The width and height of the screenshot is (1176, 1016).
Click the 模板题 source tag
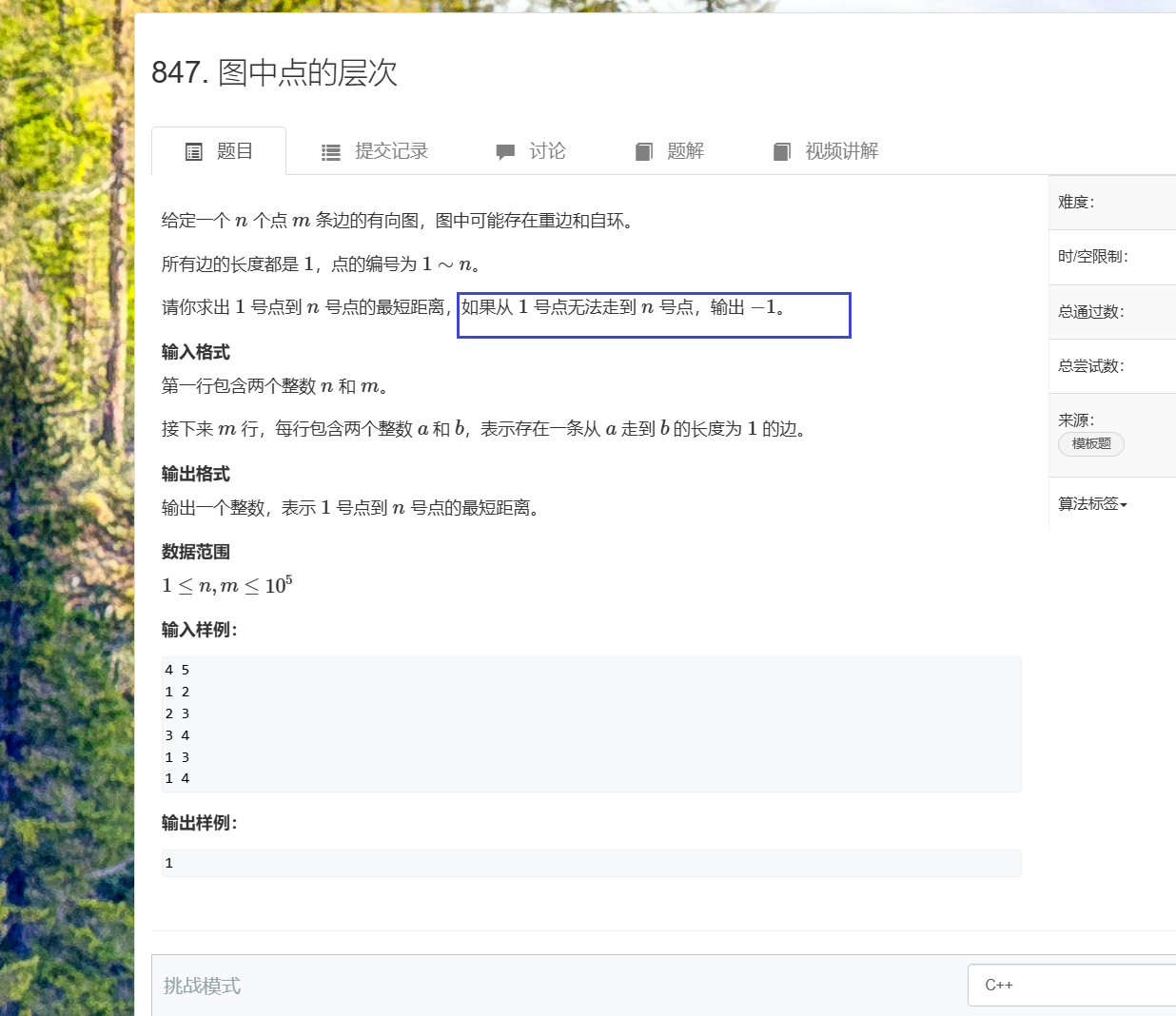1091,444
